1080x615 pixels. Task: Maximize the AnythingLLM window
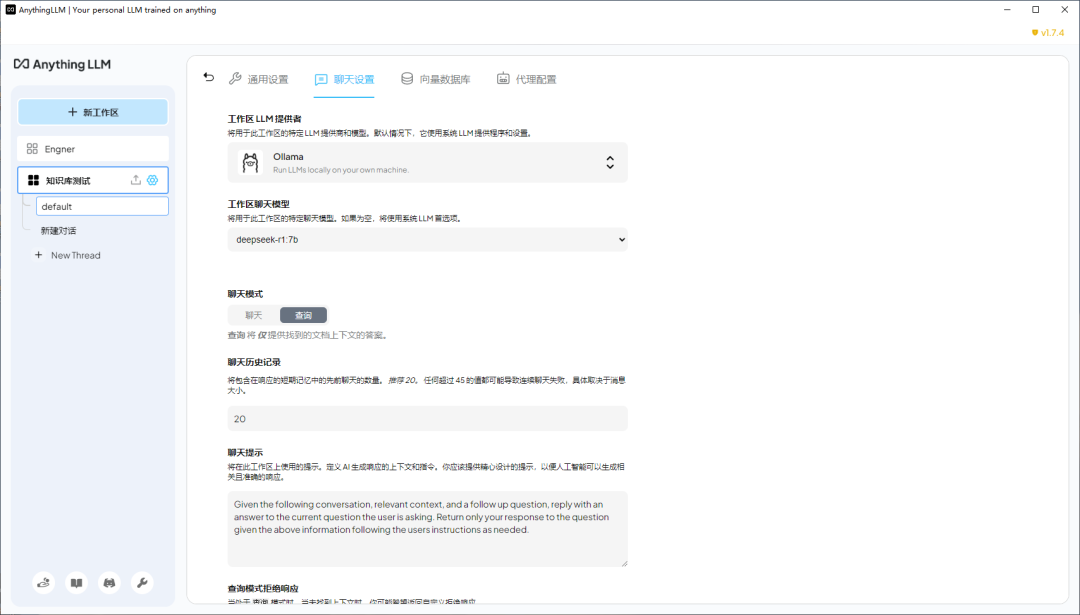pyautogui.click(x=1036, y=10)
